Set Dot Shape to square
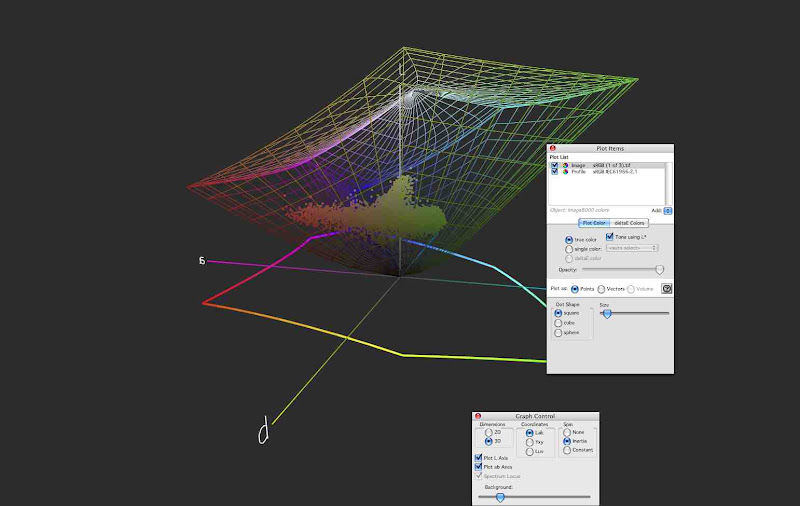 558,313
